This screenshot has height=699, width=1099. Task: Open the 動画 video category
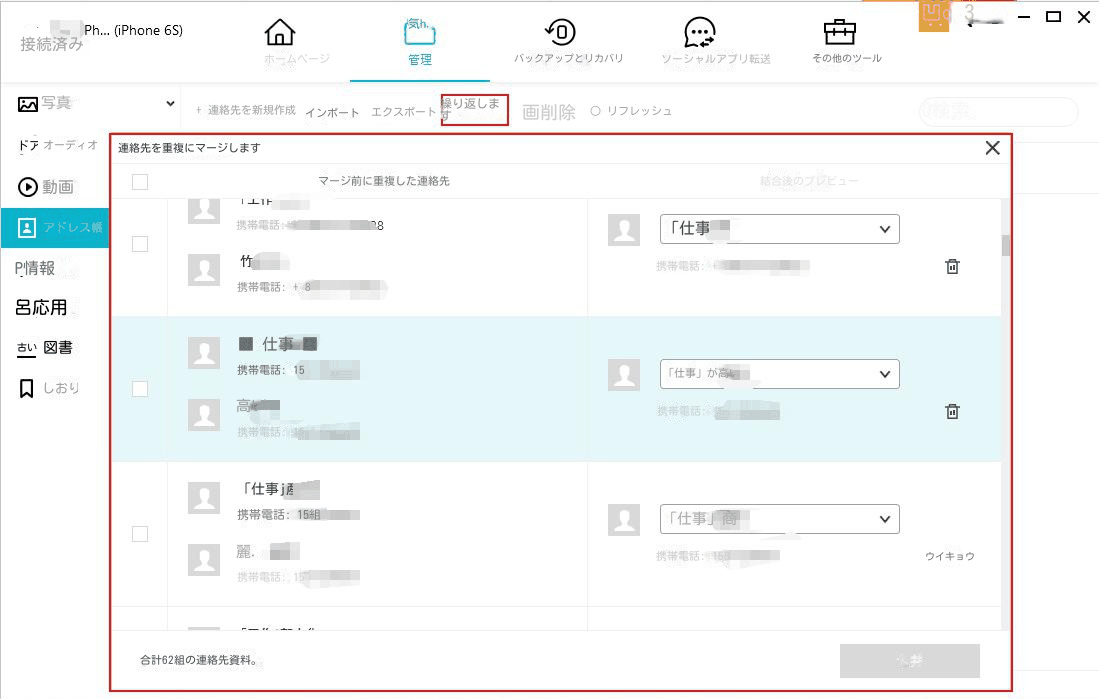pos(46,186)
